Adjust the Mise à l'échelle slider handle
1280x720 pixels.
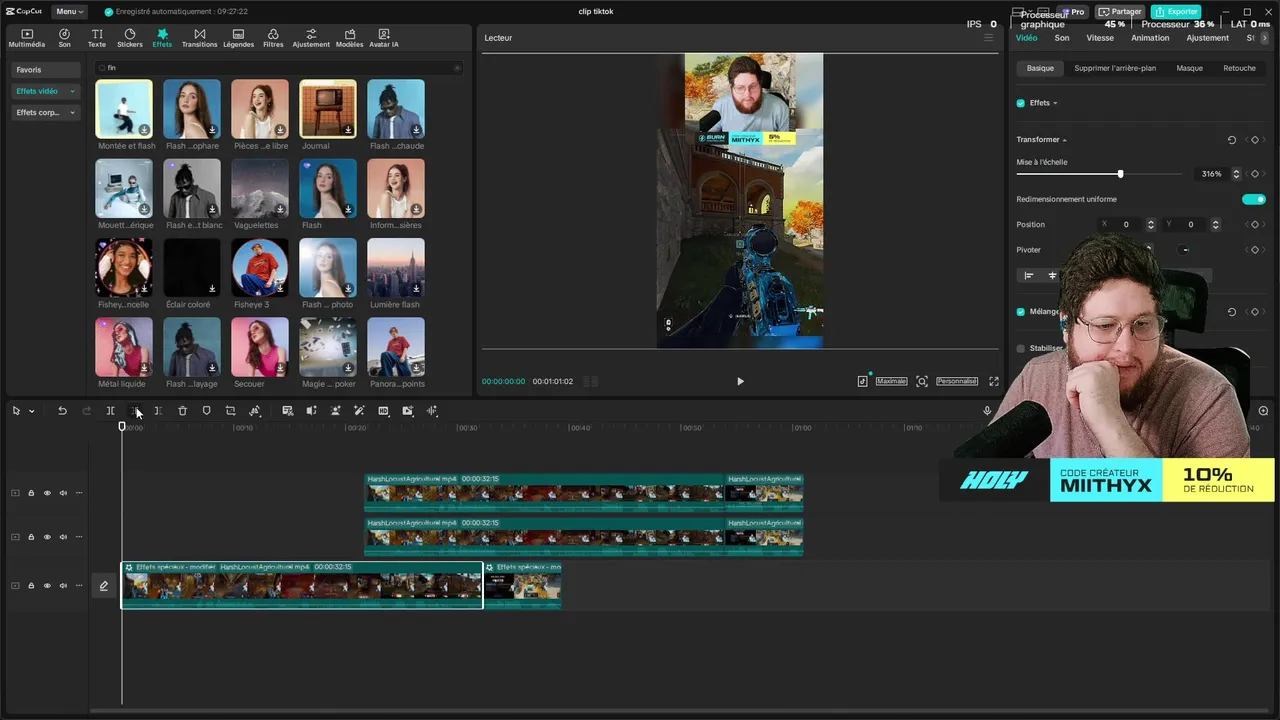(1120, 174)
